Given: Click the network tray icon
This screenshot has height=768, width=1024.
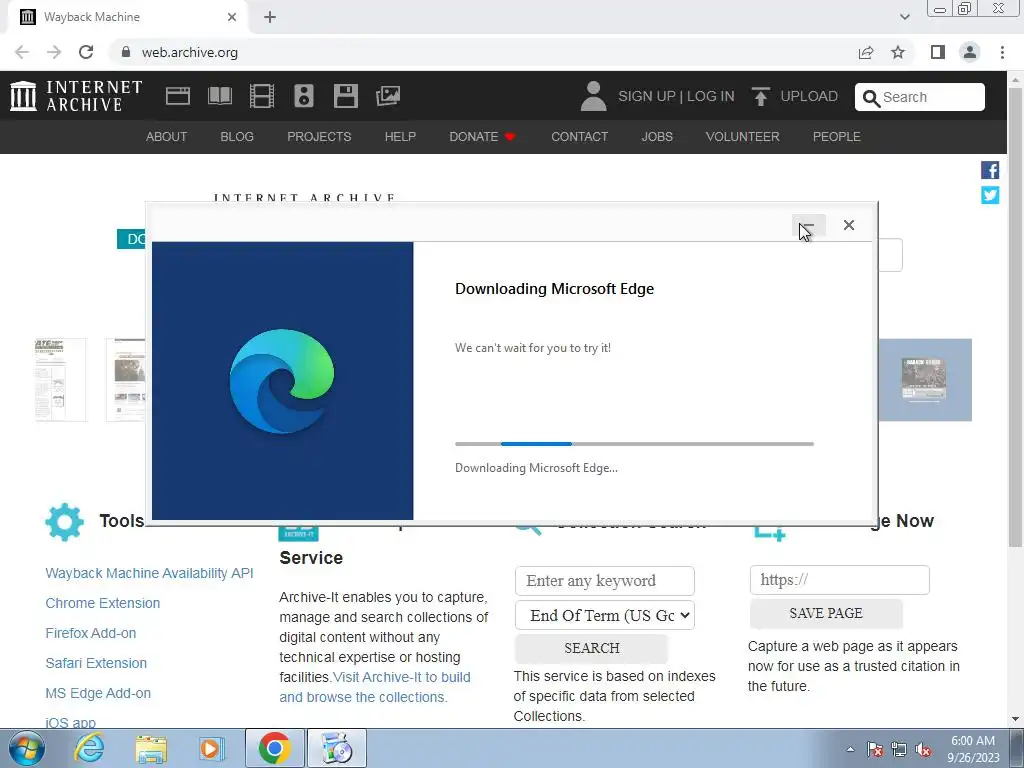Looking at the screenshot, I should coord(899,750).
